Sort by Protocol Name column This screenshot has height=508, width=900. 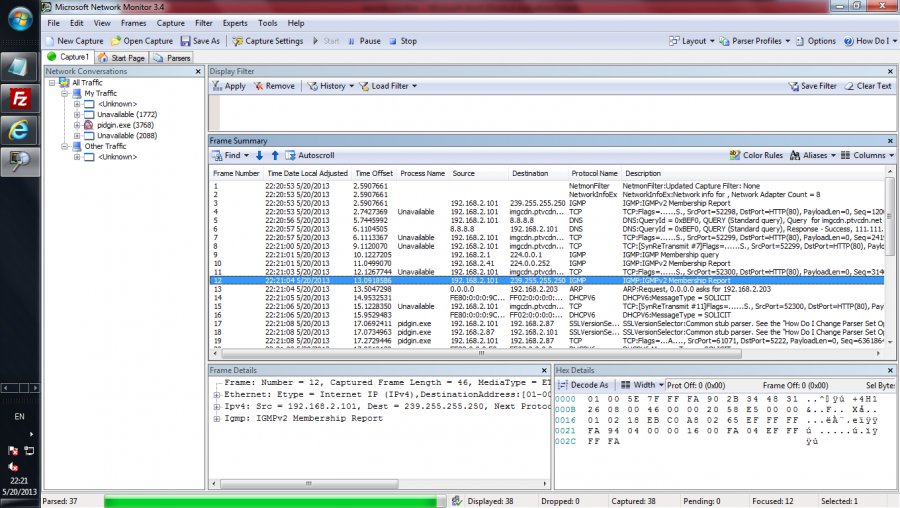(594, 173)
